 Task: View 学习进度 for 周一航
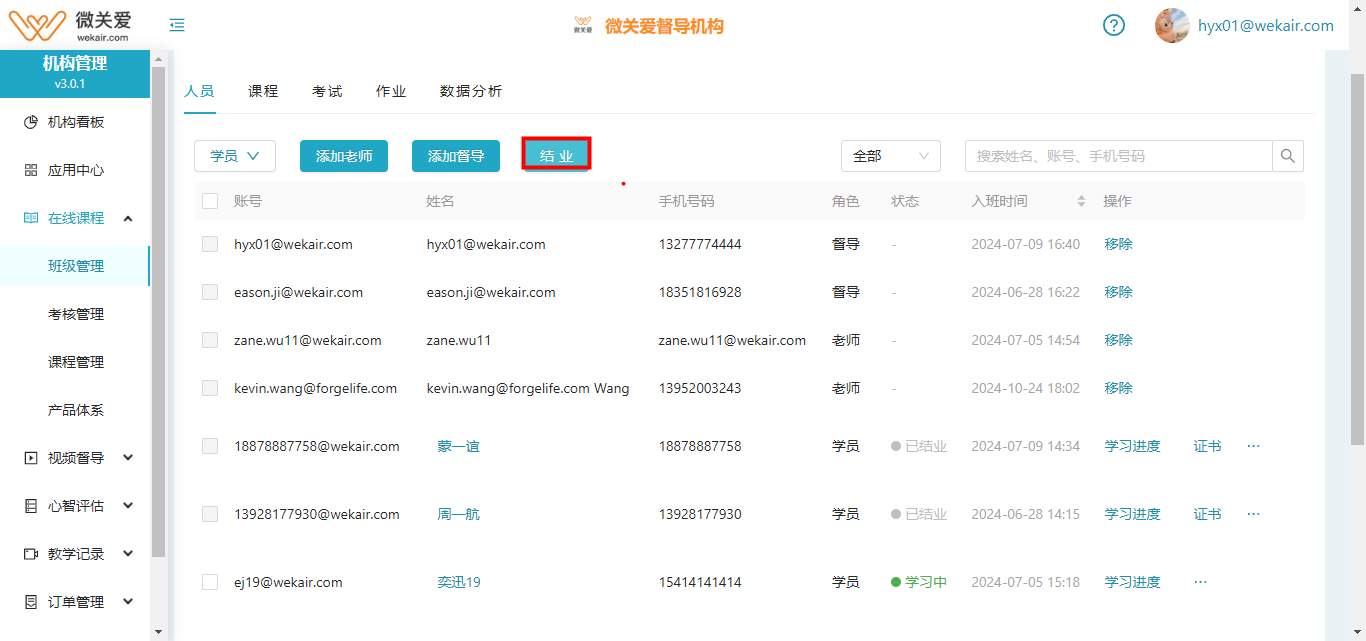click(x=1132, y=514)
